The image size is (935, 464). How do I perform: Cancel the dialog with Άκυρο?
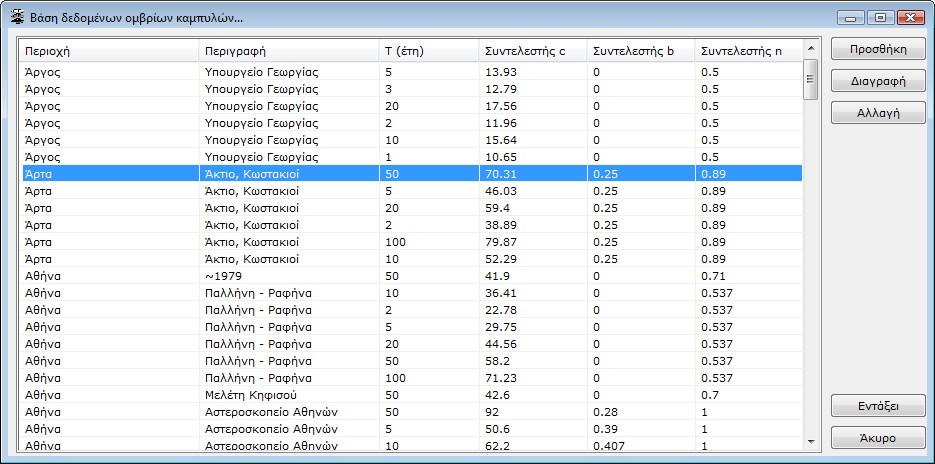[x=878, y=438]
